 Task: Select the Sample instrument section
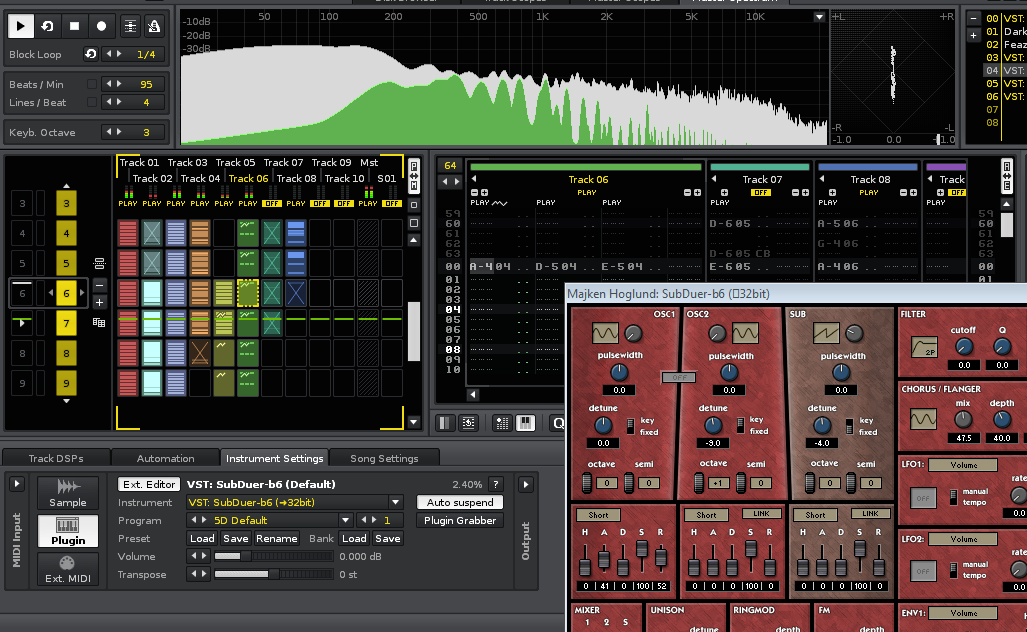(67, 493)
